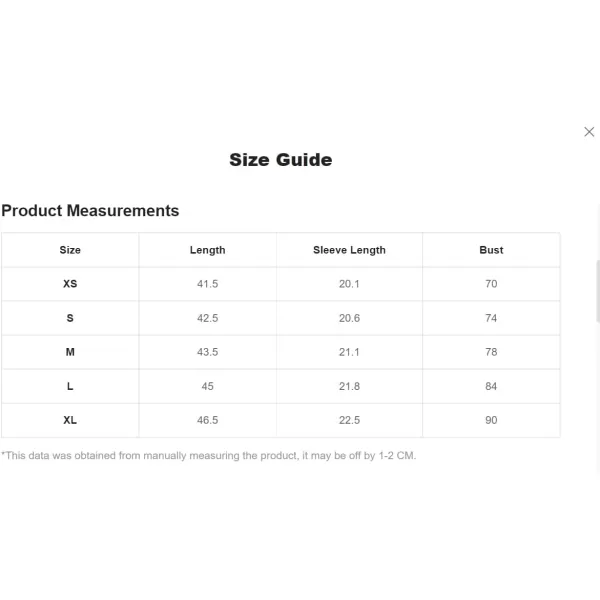The image size is (600, 600).
Task: Click the Size Guide heading
Action: [x=280, y=160]
